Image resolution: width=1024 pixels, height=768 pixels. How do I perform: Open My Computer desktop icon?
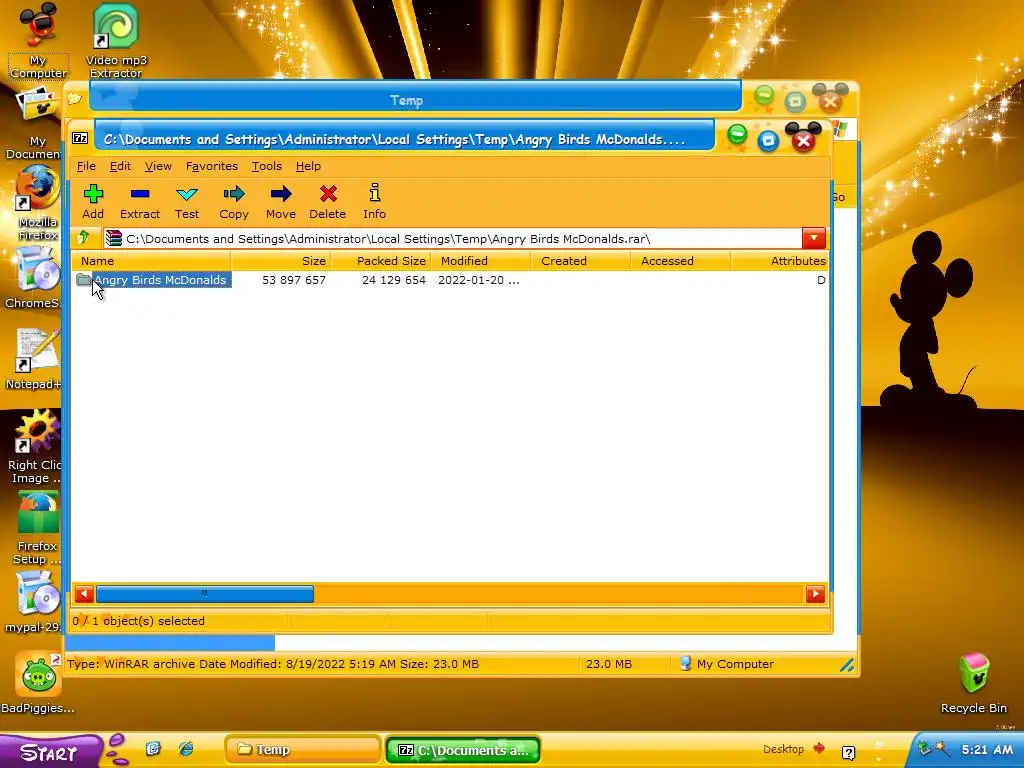[x=38, y=40]
